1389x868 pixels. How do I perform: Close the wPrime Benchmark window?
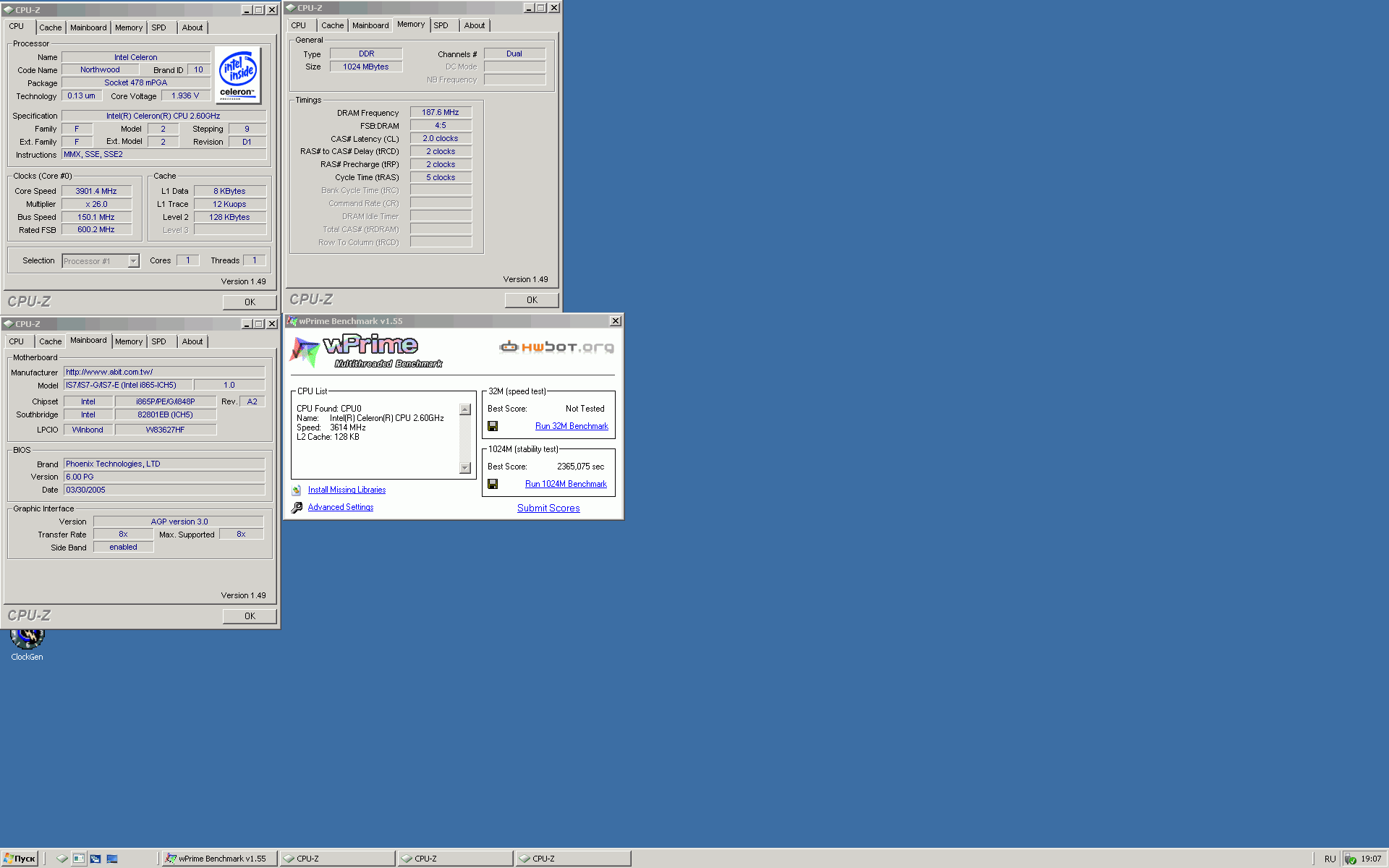[615, 321]
